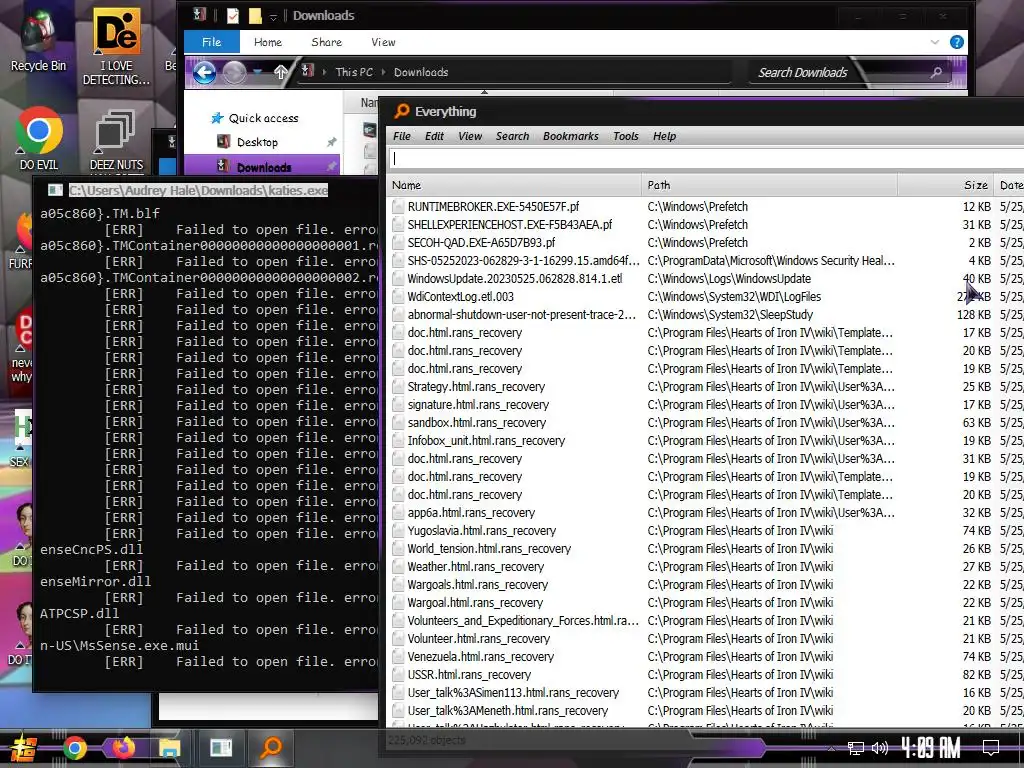Open Everything's File menu
Viewport: 1024px width, 768px height.
[402, 136]
